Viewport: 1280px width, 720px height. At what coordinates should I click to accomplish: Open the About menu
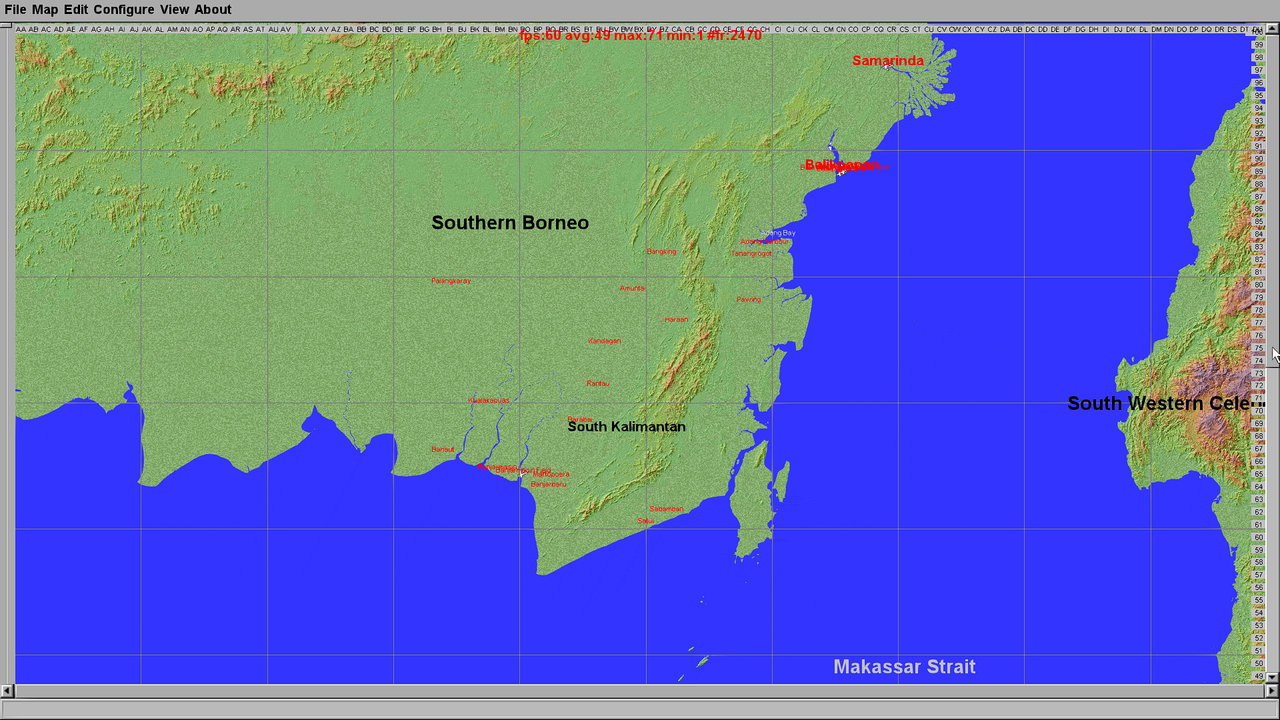click(x=213, y=10)
